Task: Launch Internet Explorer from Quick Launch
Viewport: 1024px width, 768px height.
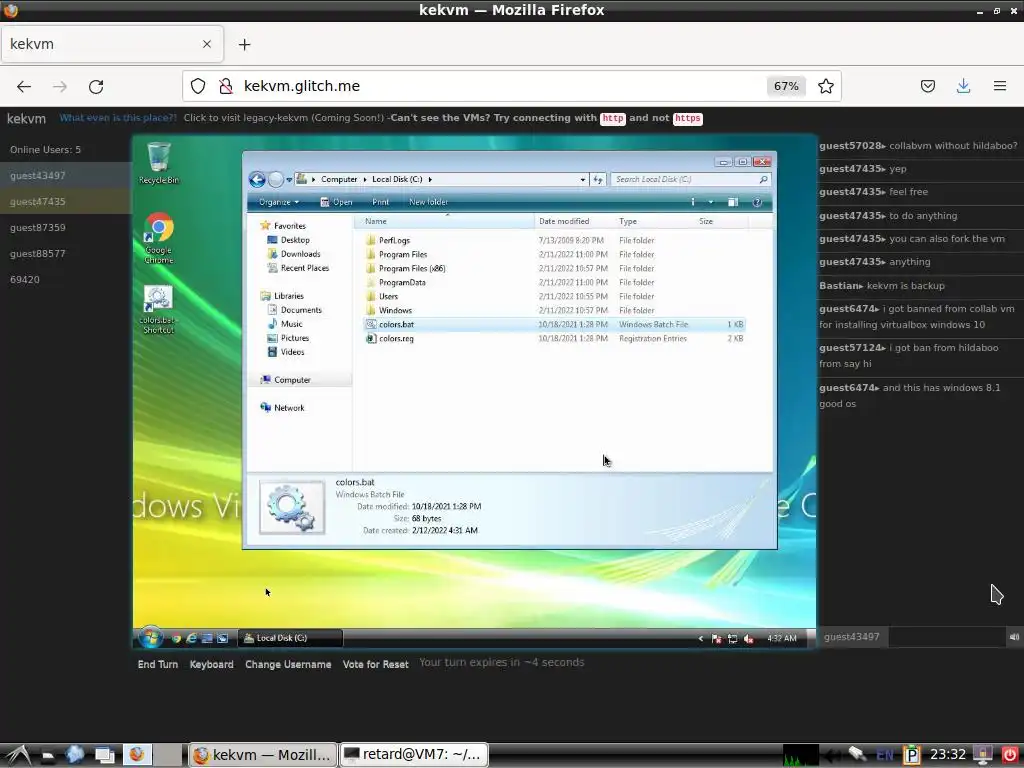Action: 191,638
